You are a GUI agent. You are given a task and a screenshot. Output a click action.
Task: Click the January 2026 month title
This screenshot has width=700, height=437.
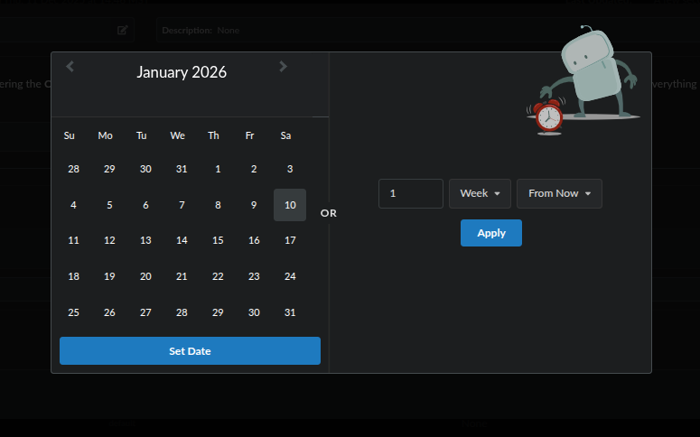[182, 72]
